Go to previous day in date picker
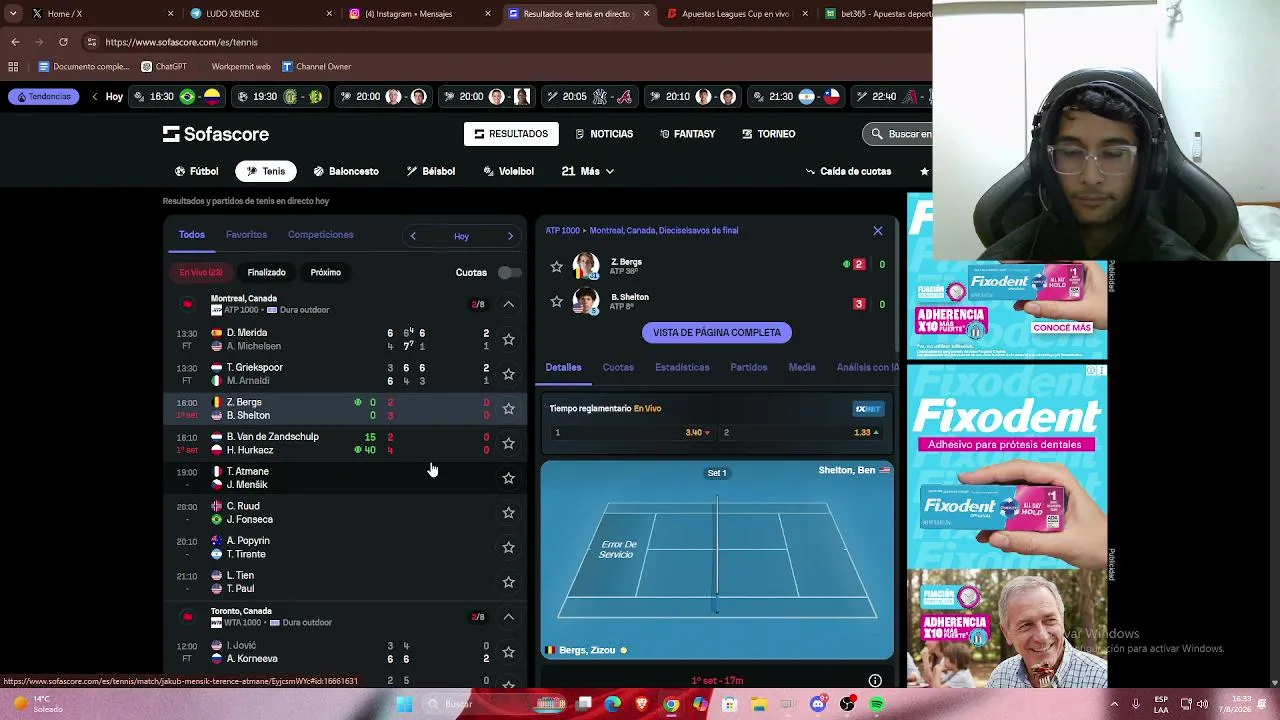 [x=413, y=236]
